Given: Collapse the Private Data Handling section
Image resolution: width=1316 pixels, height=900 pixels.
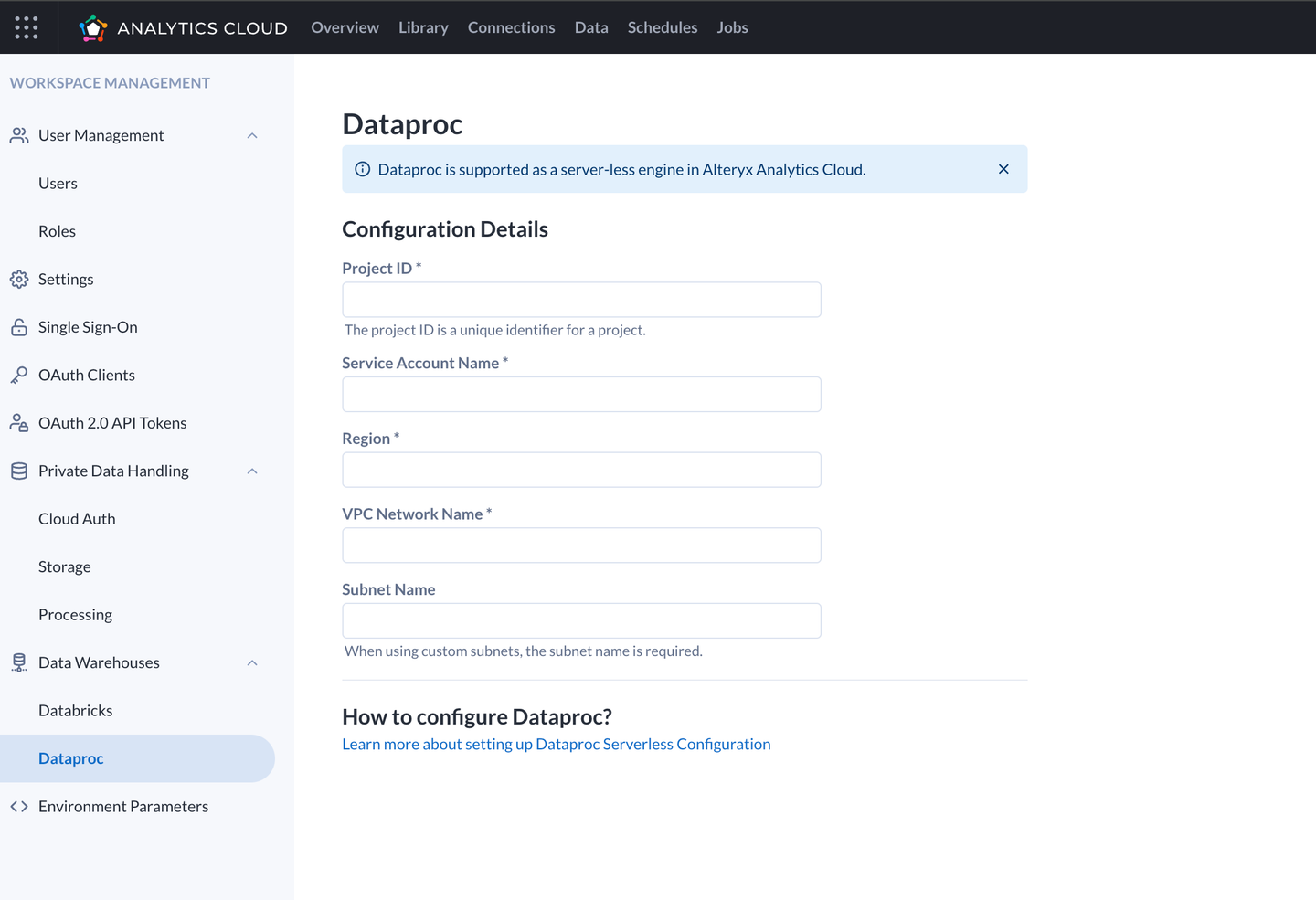Looking at the screenshot, I should point(252,471).
